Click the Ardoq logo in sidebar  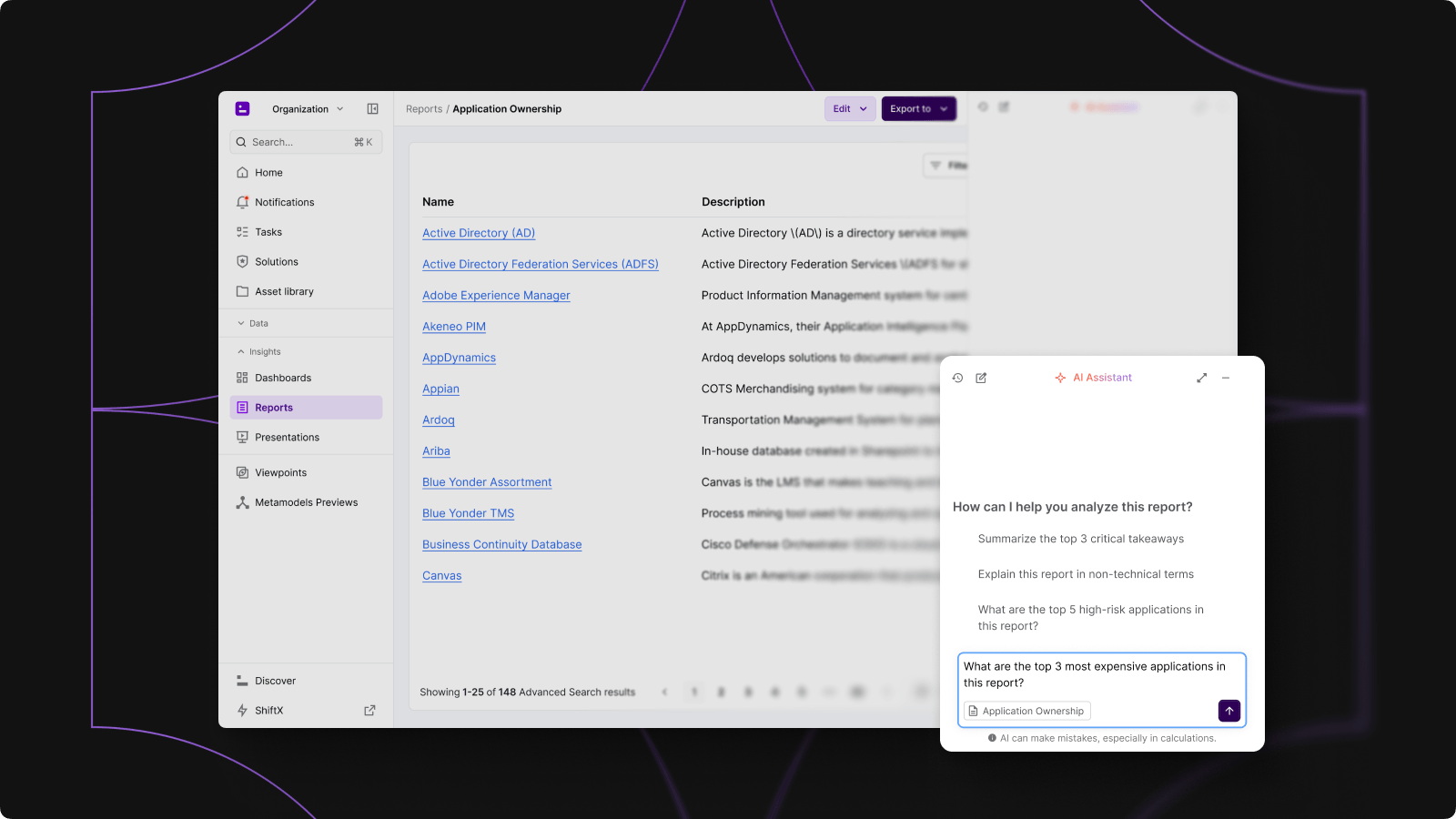[x=243, y=109]
